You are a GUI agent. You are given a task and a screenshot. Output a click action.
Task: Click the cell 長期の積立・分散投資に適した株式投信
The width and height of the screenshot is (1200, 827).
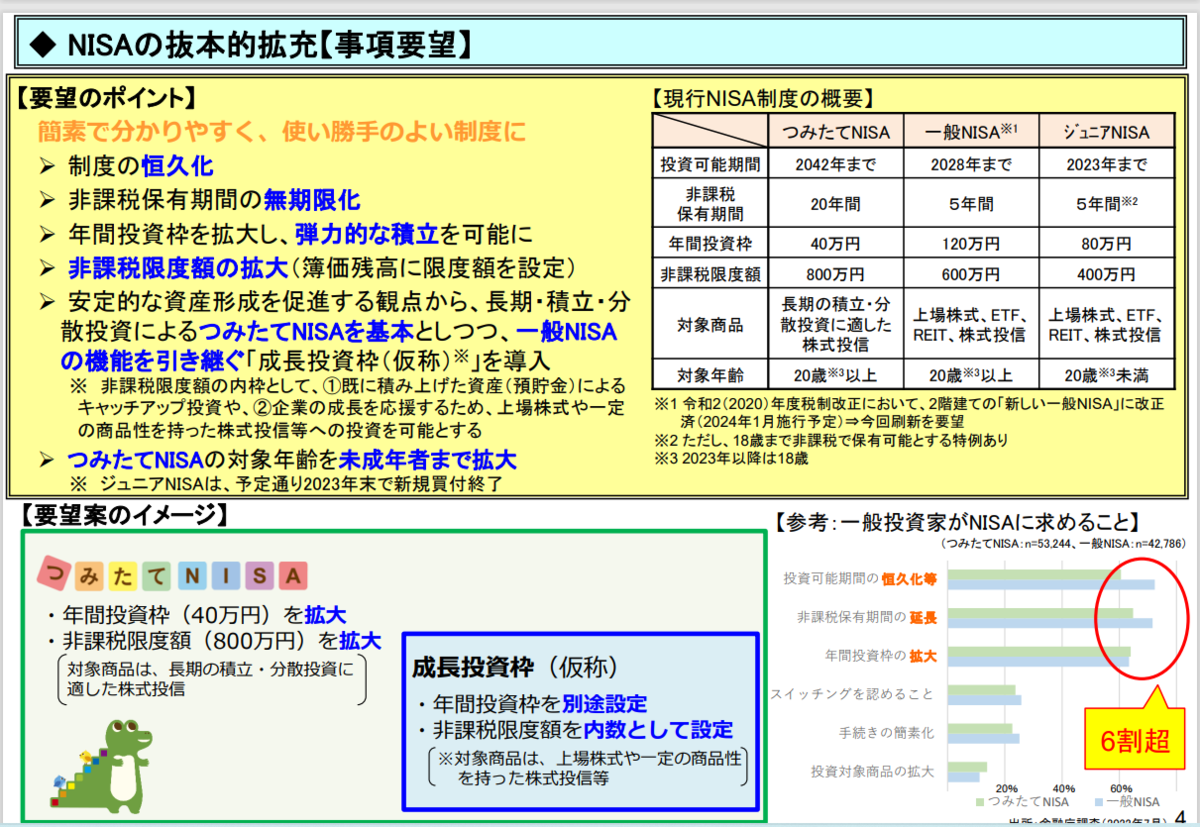pyautogui.click(x=836, y=325)
